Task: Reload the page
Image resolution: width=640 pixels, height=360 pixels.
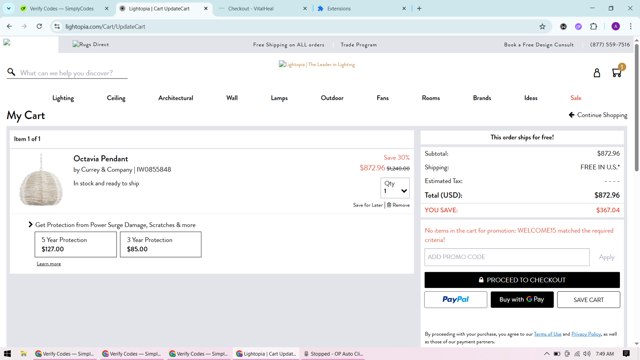Action: pyautogui.click(x=39, y=27)
